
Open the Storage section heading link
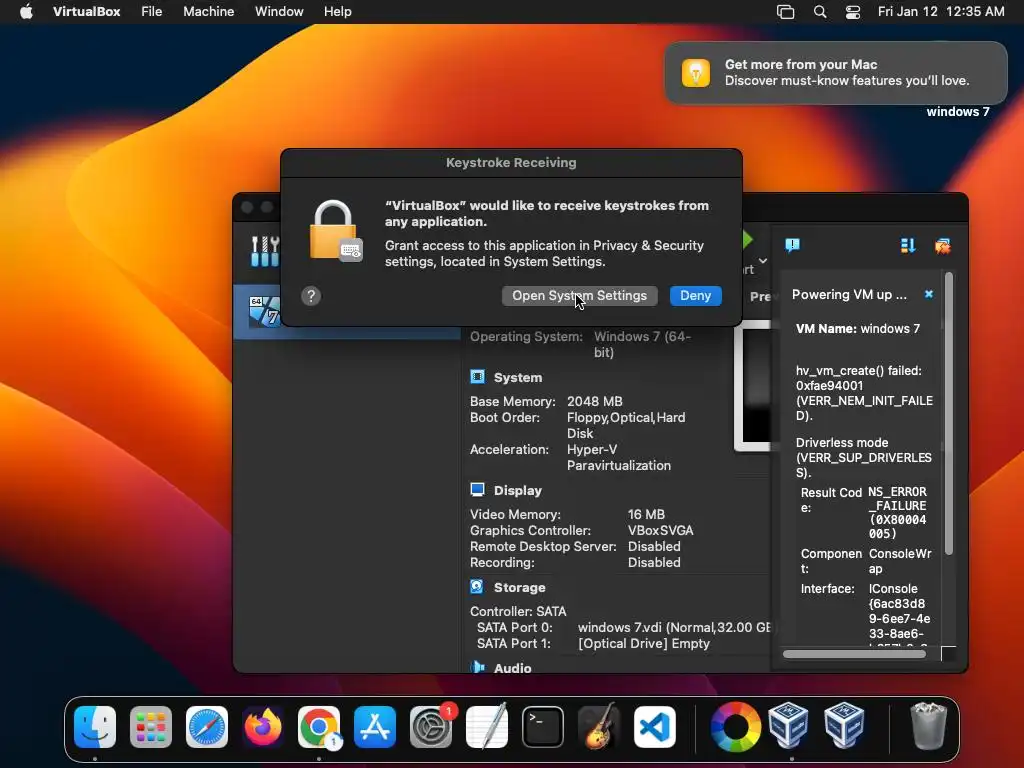[520, 588]
